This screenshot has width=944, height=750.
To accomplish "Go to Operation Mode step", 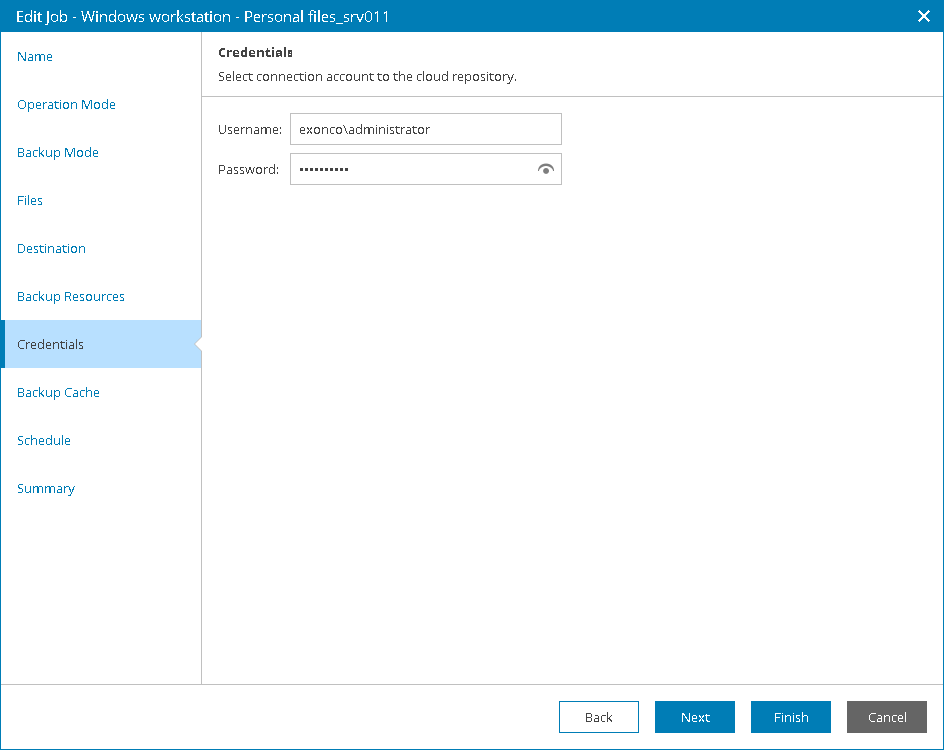I will [x=66, y=105].
